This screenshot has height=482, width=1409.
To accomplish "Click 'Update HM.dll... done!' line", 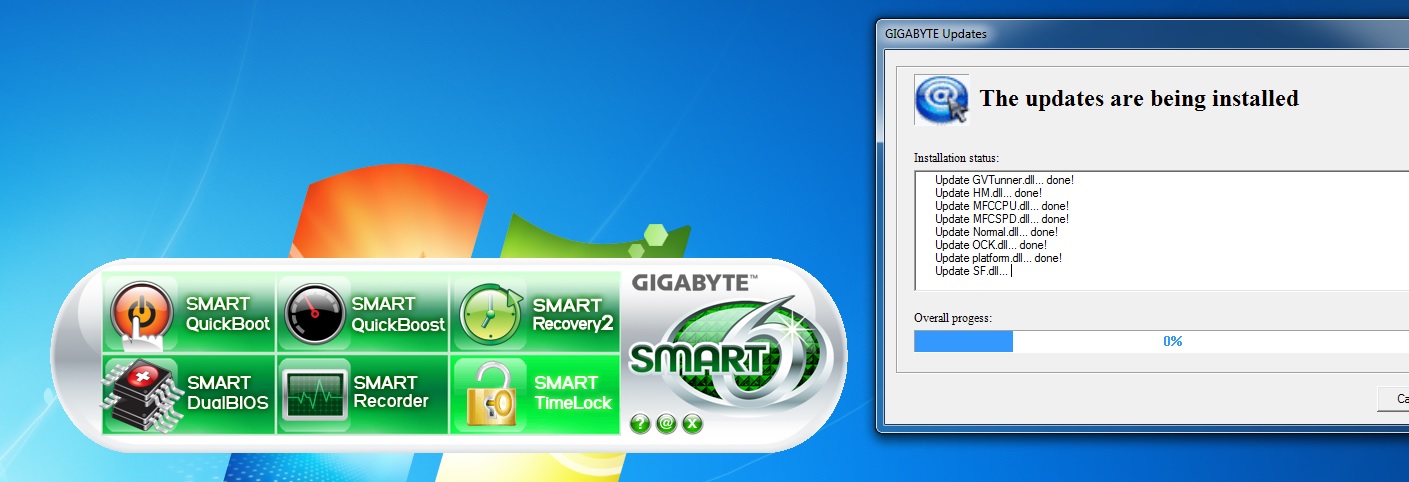I will (989, 193).
